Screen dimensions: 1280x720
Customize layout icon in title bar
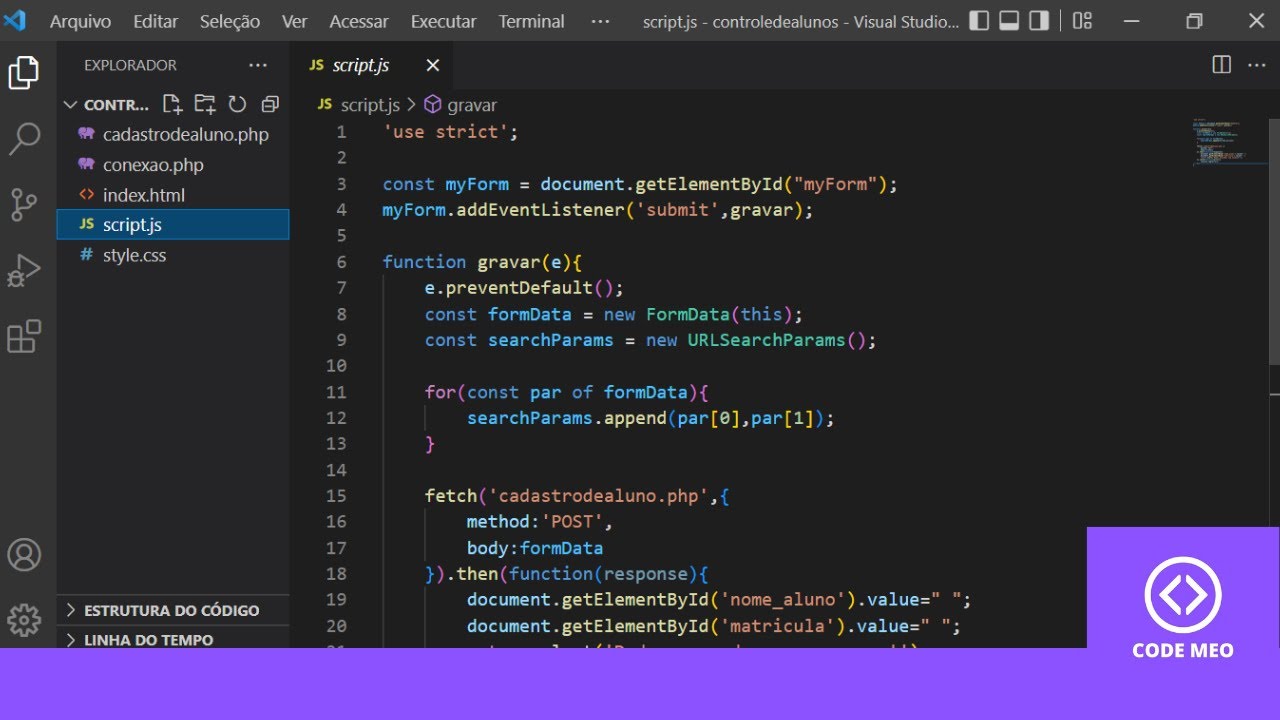[1082, 20]
